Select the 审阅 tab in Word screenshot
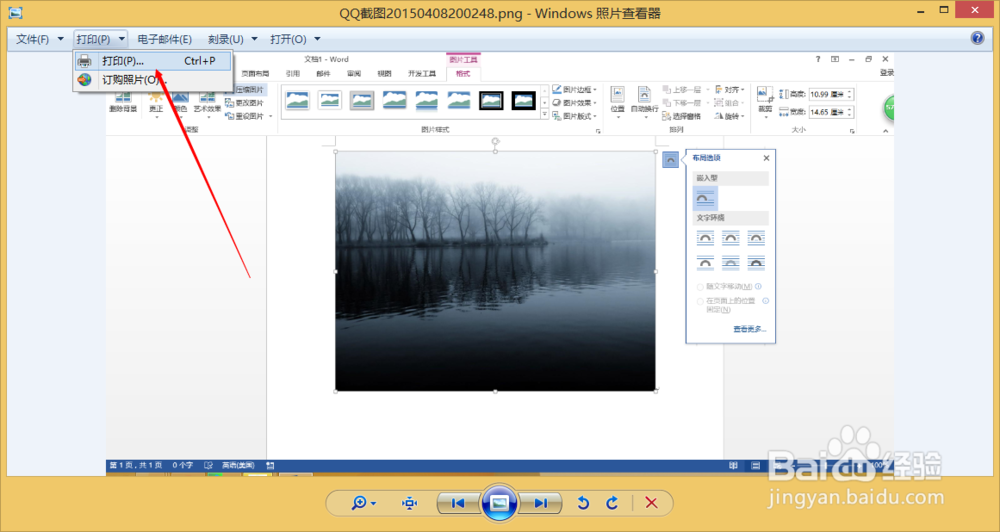Image resolution: width=1000 pixels, height=532 pixels. click(x=354, y=74)
